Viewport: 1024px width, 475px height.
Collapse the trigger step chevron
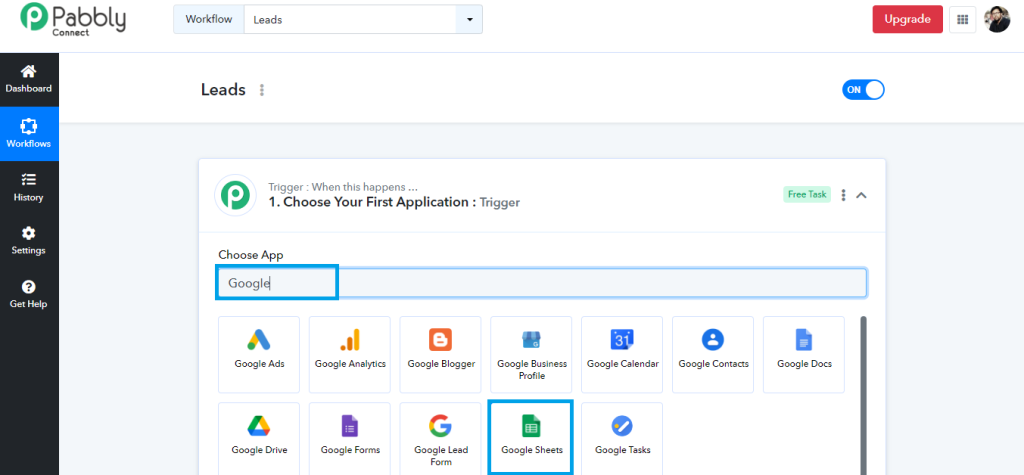[861, 195]
